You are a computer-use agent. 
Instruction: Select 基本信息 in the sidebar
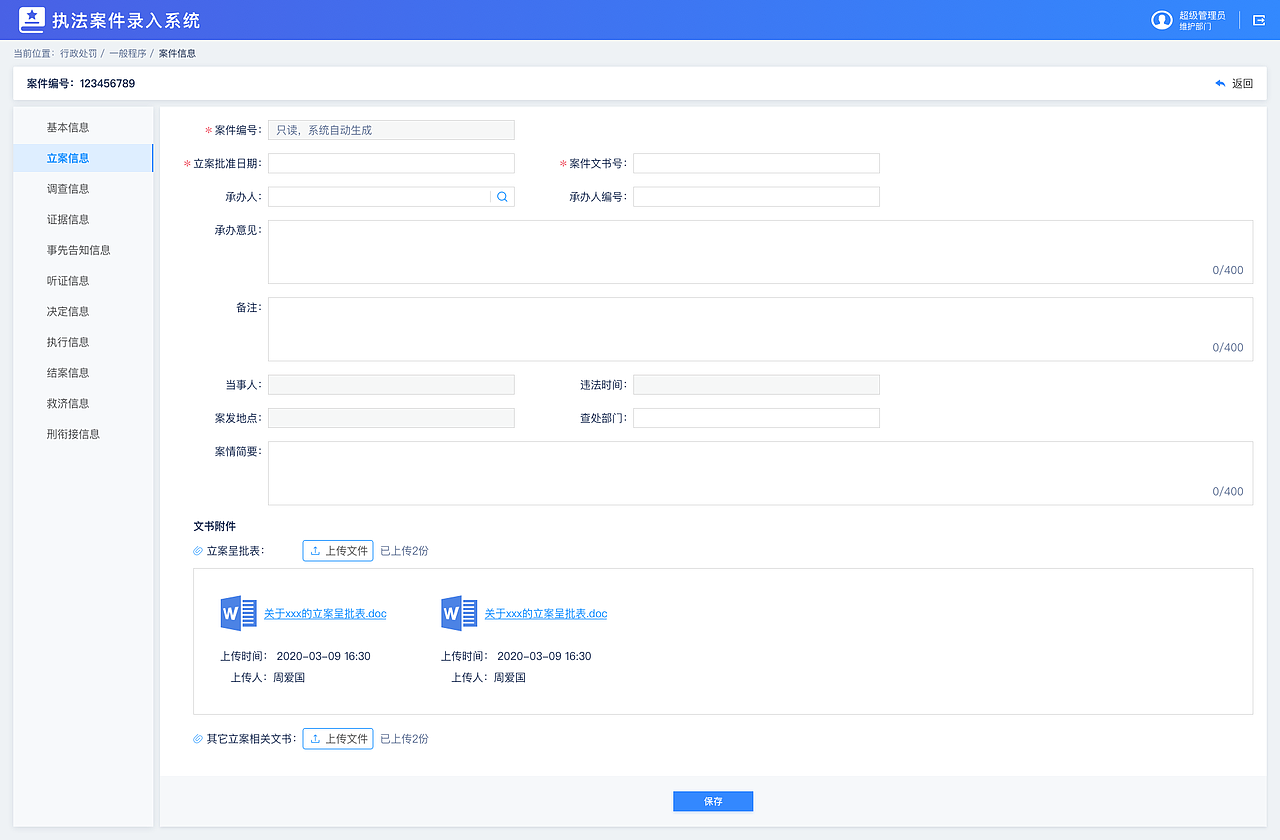point(83,127)
